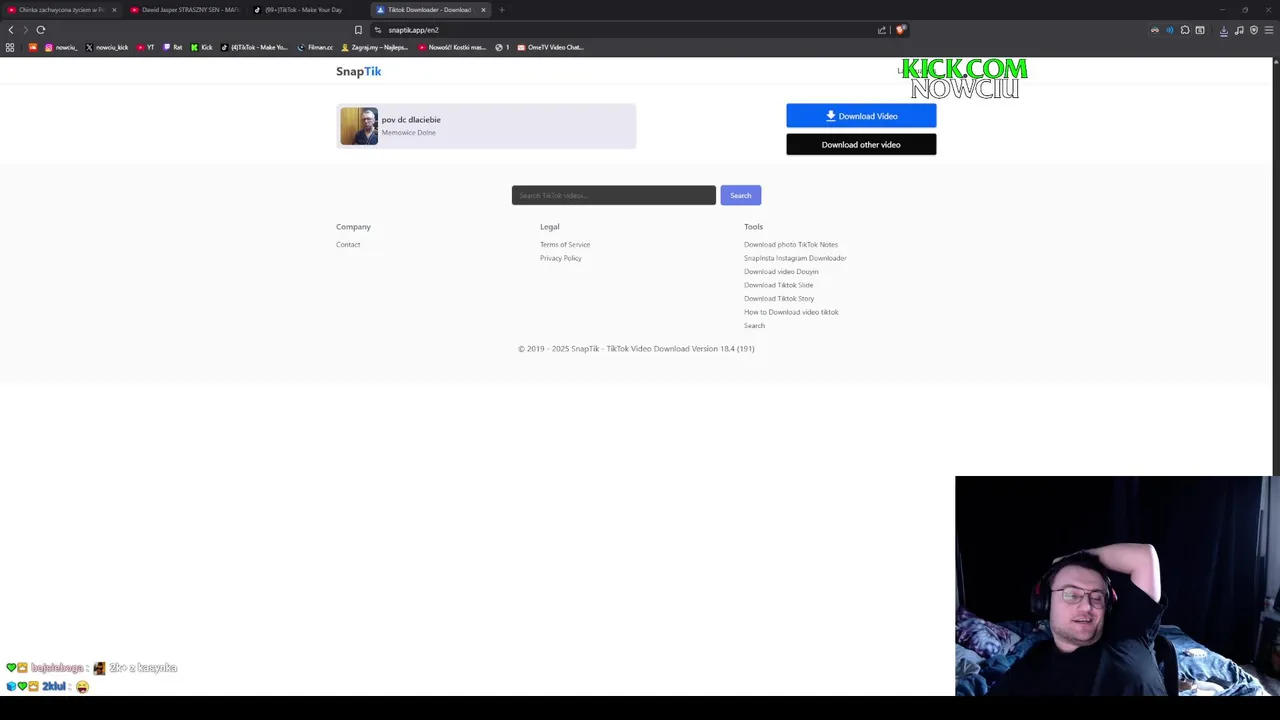Open the Terms of Service link
The width and height of the screenshot is (1280, 720).
tap(565, 244)
